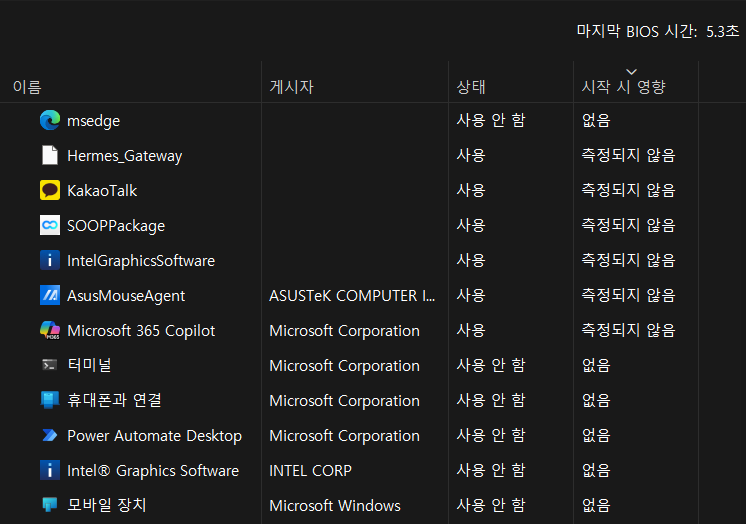Click the 마지막 BIOS 시간 5.3초 label
Viewport: 746px width, 524px height.
pyautogui.click(x=658, y=31)
